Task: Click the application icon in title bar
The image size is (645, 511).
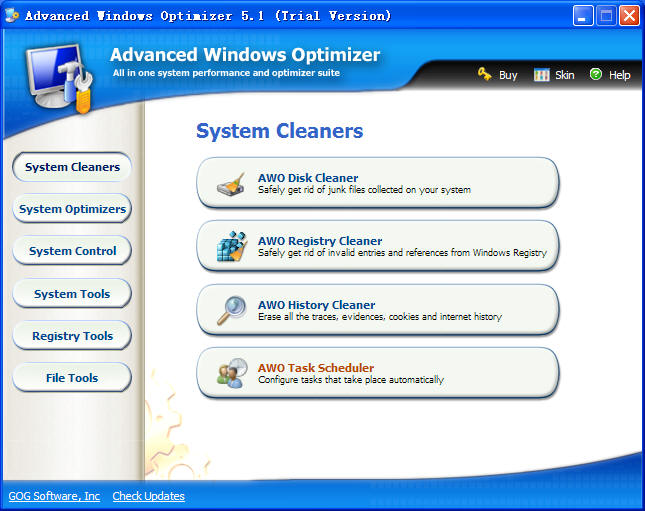Action: 12,16
